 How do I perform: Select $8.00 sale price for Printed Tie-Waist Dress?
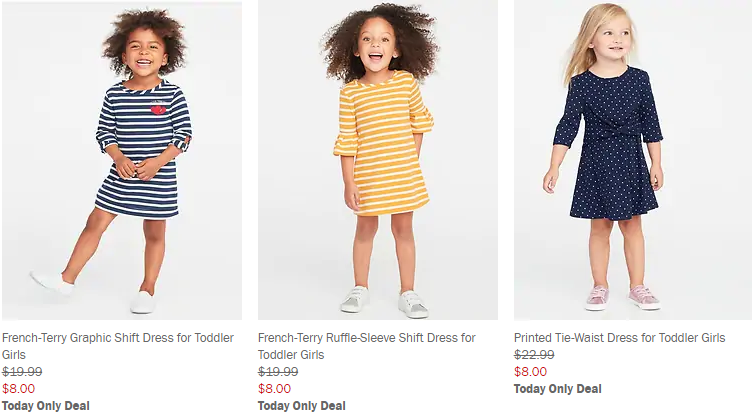click(530, 372)
